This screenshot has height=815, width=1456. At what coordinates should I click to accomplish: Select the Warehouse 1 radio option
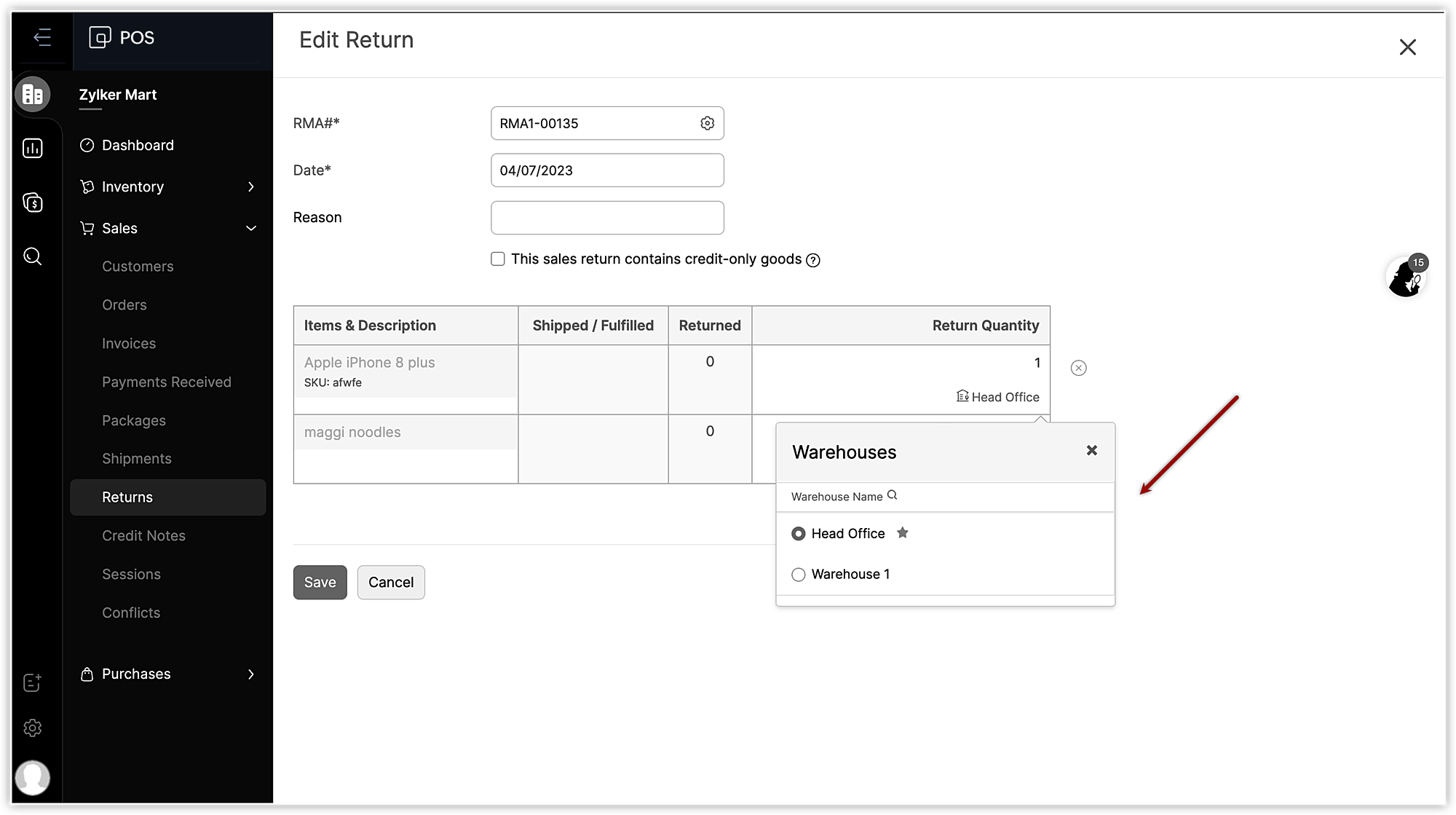(799, 575)
